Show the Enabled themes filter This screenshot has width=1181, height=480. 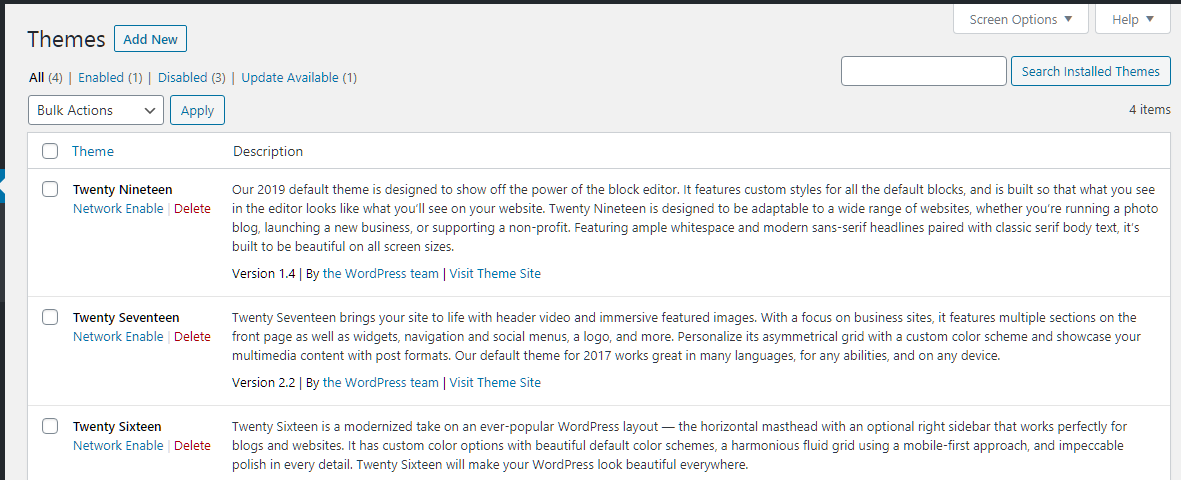coord(101,77)
